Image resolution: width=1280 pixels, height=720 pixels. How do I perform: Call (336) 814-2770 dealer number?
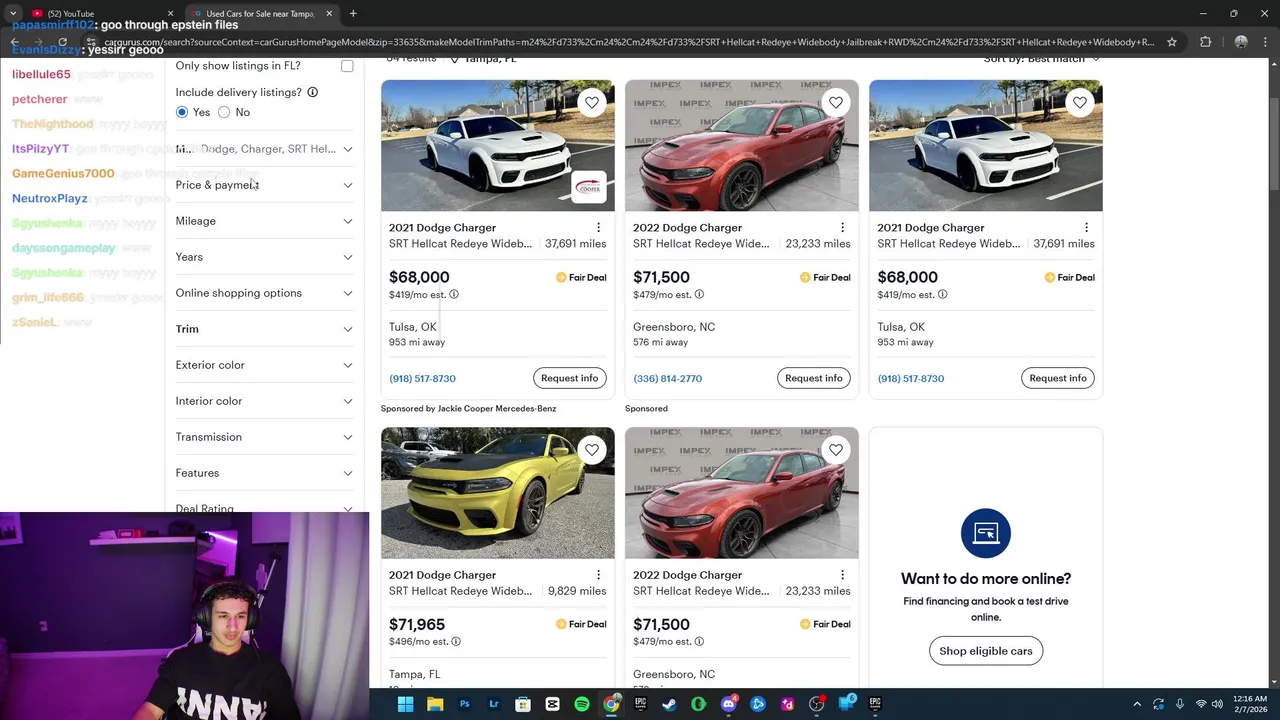pos(667,379)
